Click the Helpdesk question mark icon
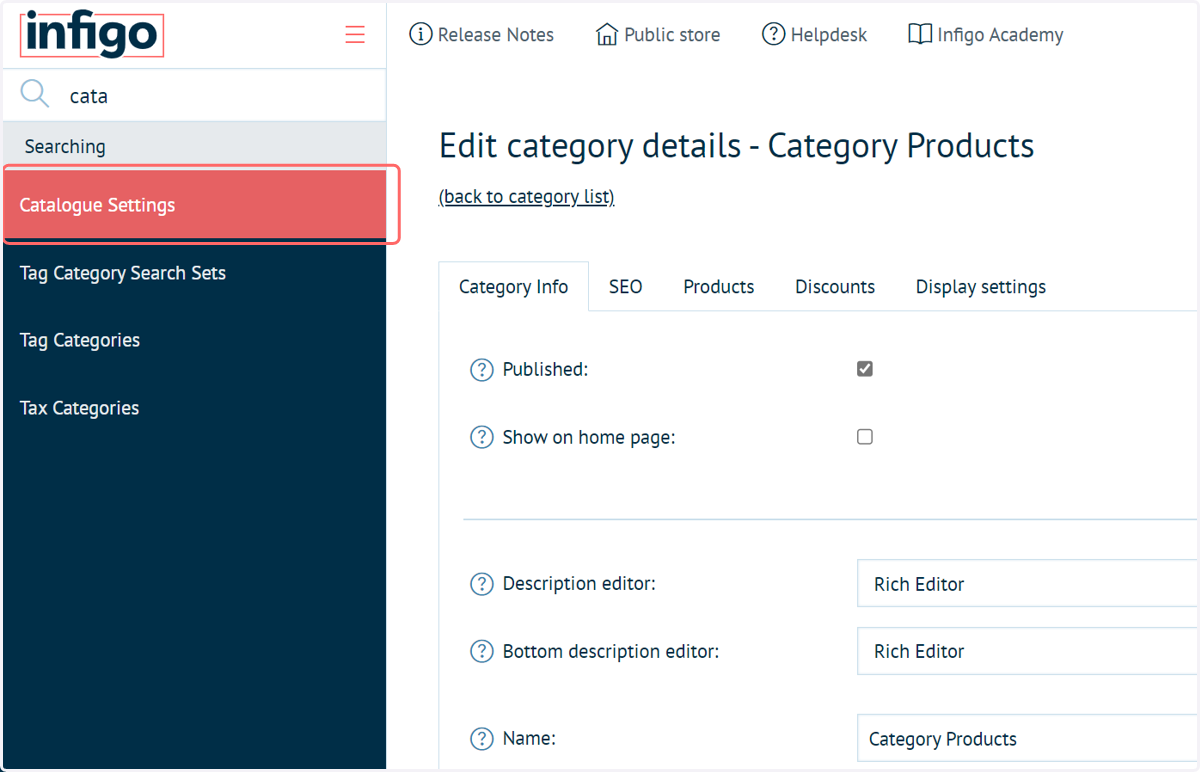The height and width of the screenshot is (772, 1200). [773, 34]
